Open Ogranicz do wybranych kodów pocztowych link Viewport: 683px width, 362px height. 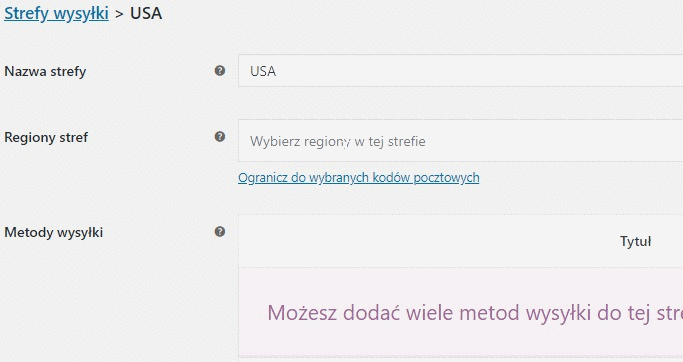point(358,178)
